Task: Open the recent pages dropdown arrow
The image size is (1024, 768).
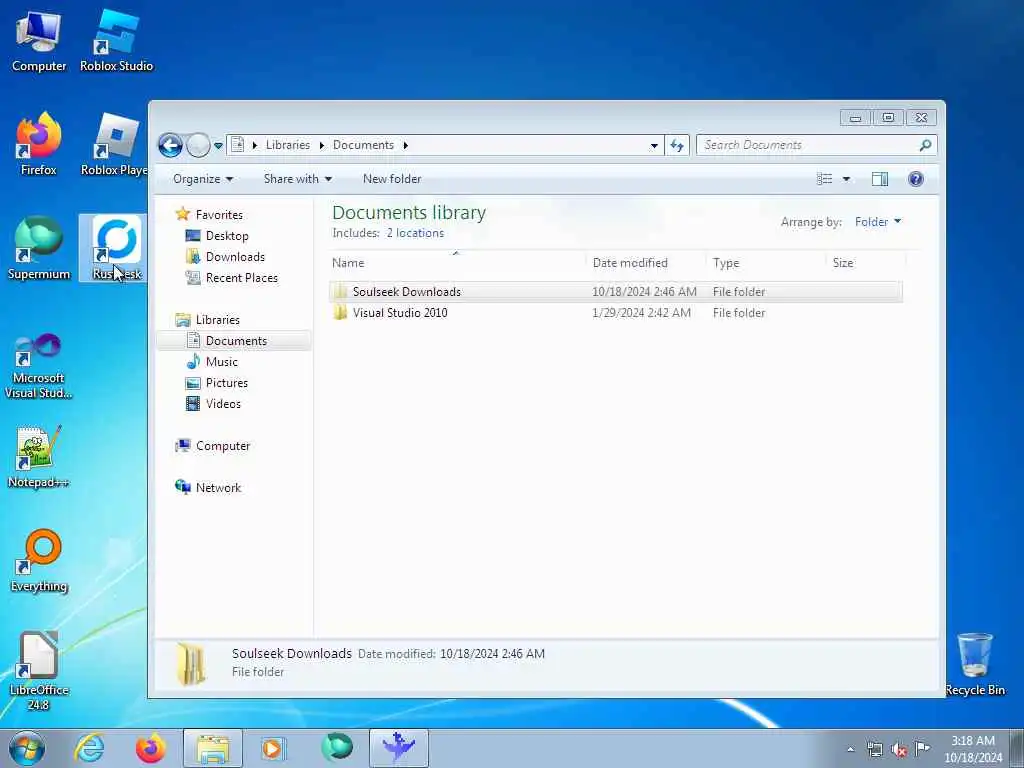Action: point(218,145)
